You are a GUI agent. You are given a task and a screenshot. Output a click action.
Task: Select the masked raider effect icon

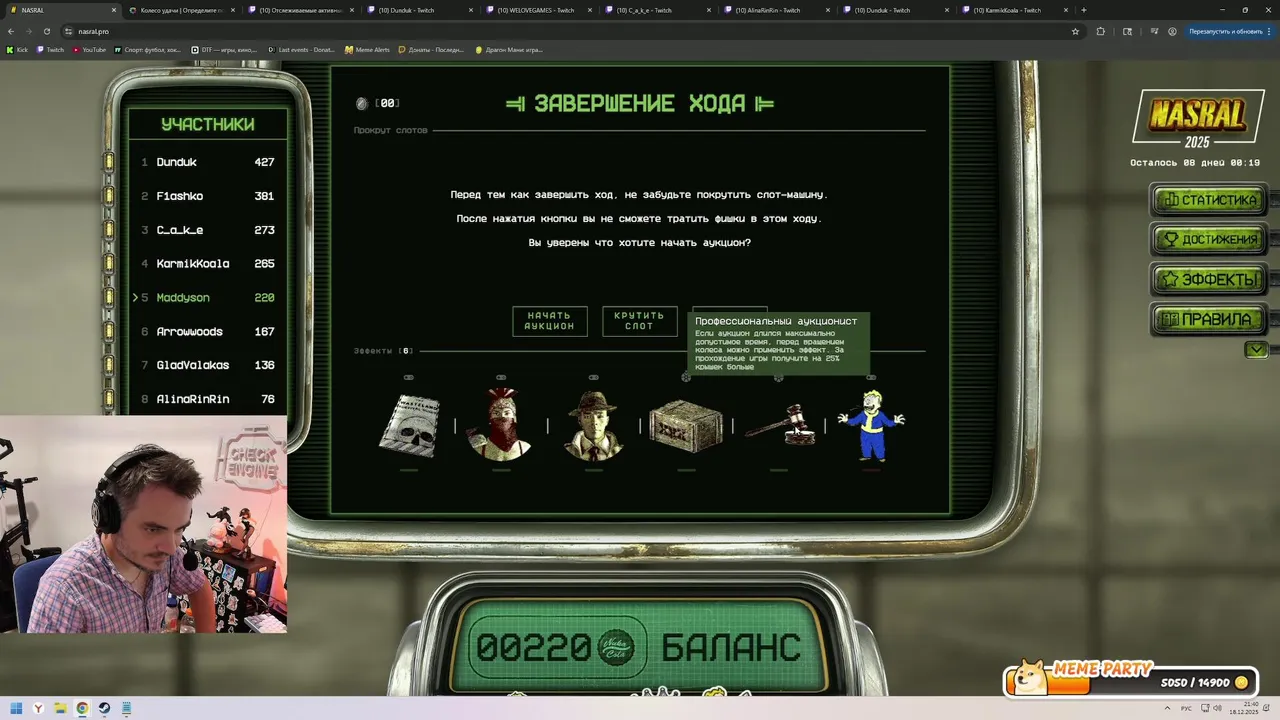tap(501, 424)
